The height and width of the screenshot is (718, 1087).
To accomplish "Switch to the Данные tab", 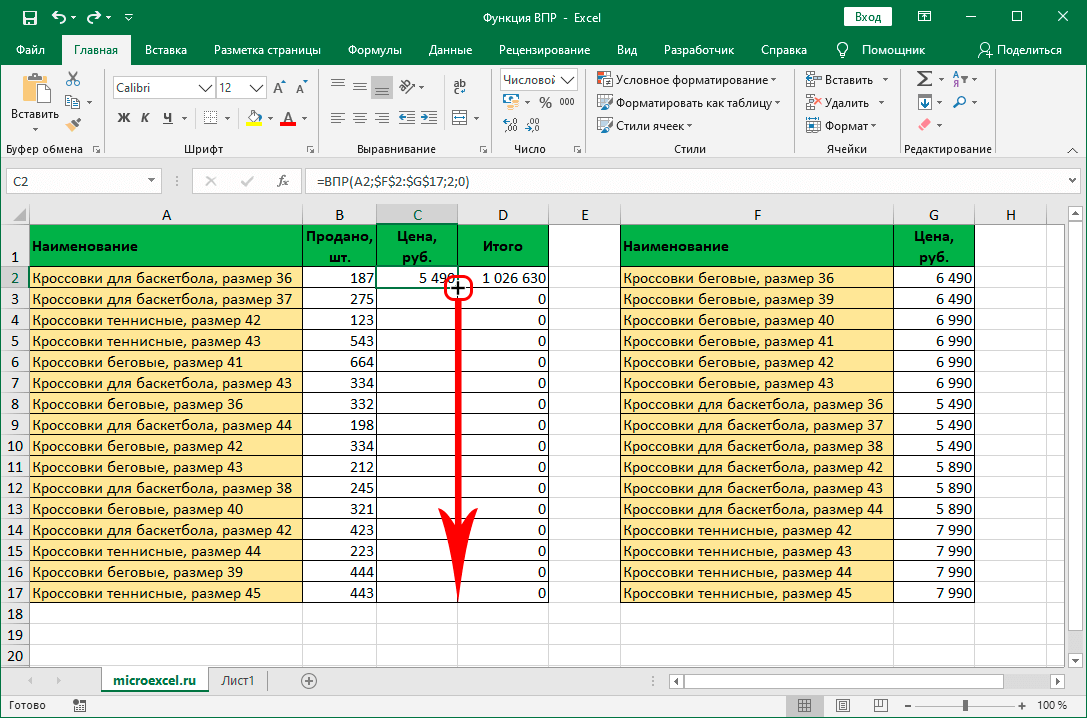I will click(x=451, y=50).
